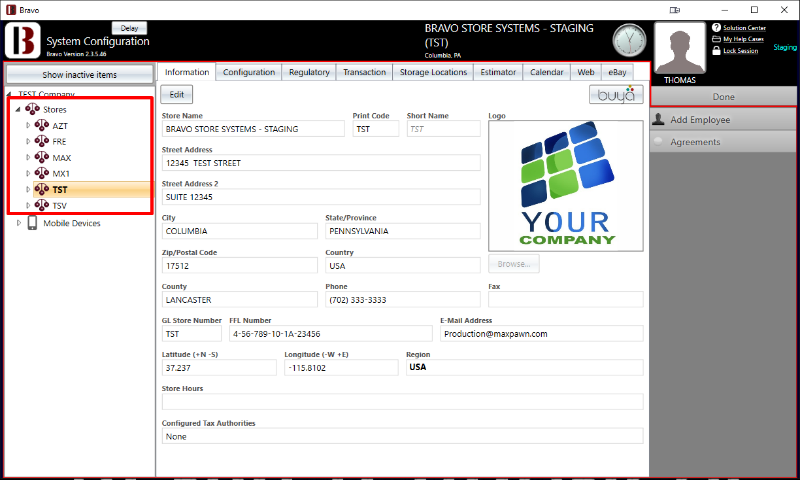Click the Print Code field
The image size is (800, 480).
[x=376, y=129]
